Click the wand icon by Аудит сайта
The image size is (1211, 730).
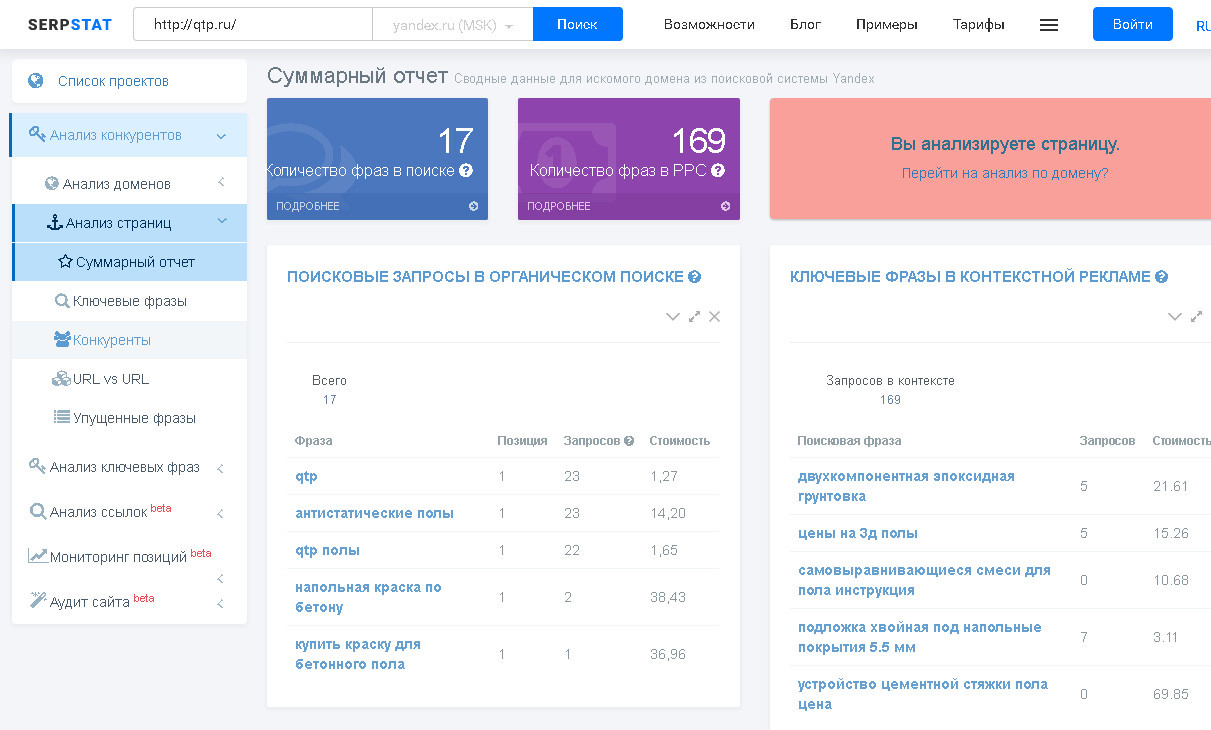(x=38, y=601)
